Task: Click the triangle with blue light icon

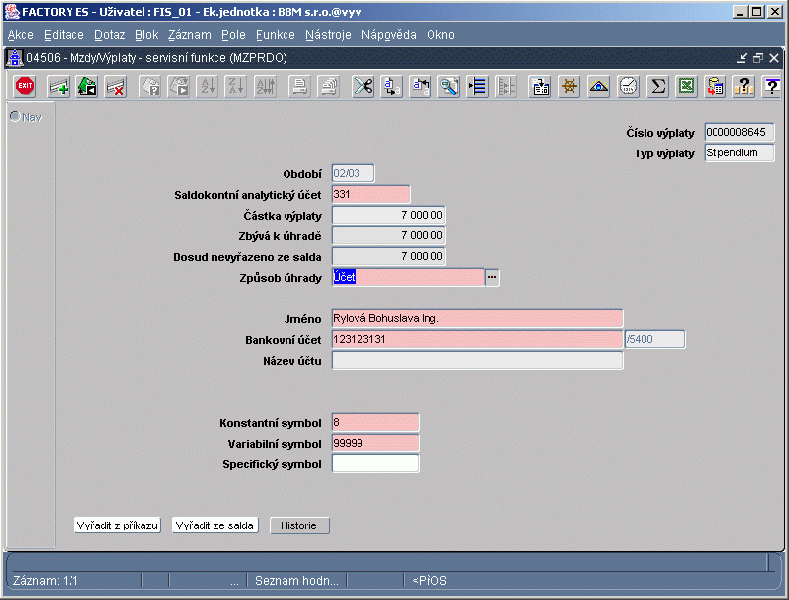Action: tap(598, 86)
